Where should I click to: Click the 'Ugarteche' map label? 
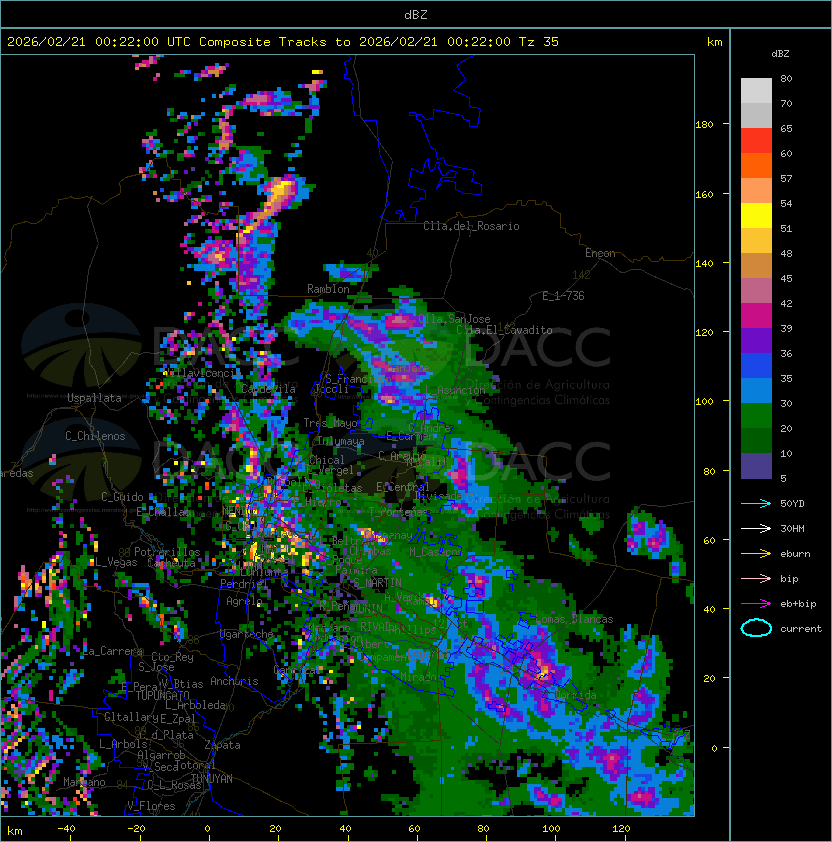[x=247, y=634]
